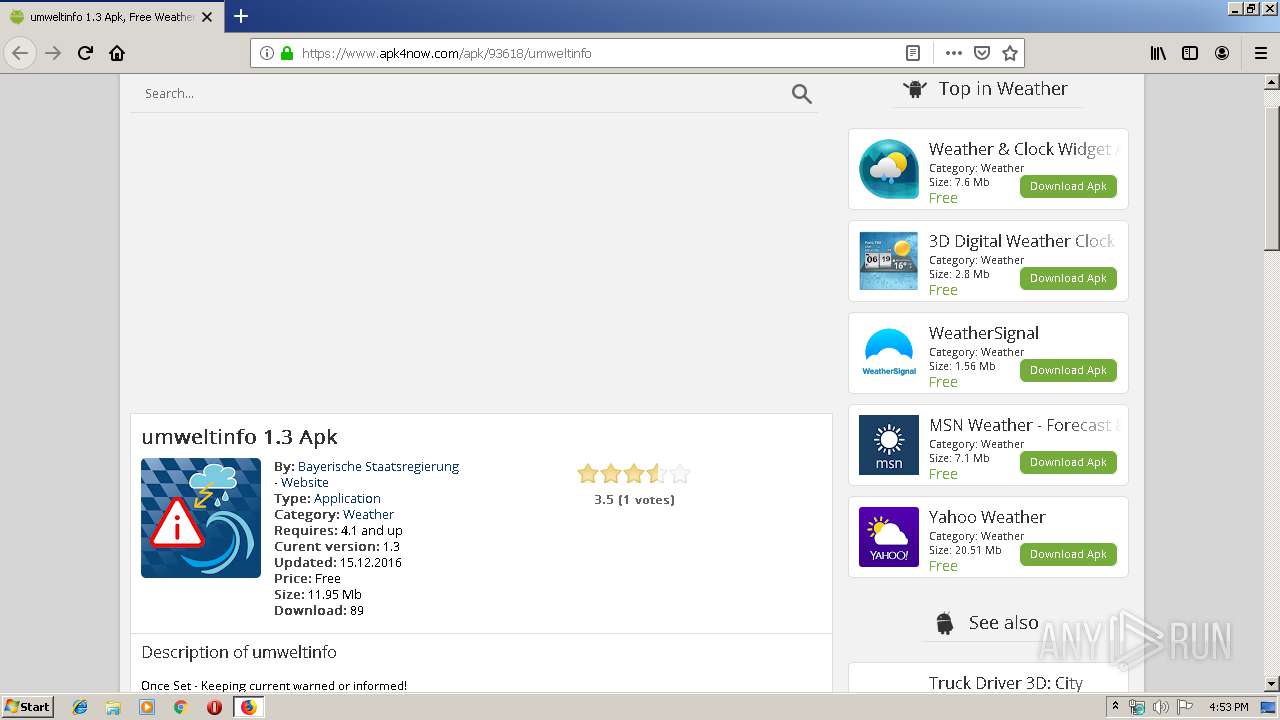Go back to previous page
This screenshot has width=1280, height=720.
pyautogui.click(x=20, y=53)
